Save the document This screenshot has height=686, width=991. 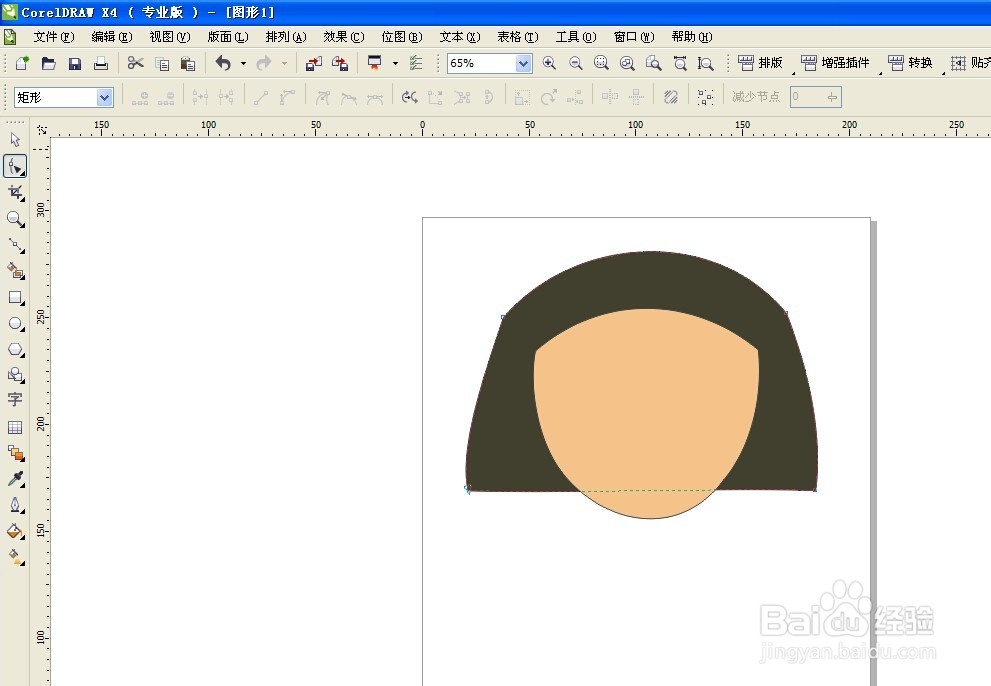75,63
